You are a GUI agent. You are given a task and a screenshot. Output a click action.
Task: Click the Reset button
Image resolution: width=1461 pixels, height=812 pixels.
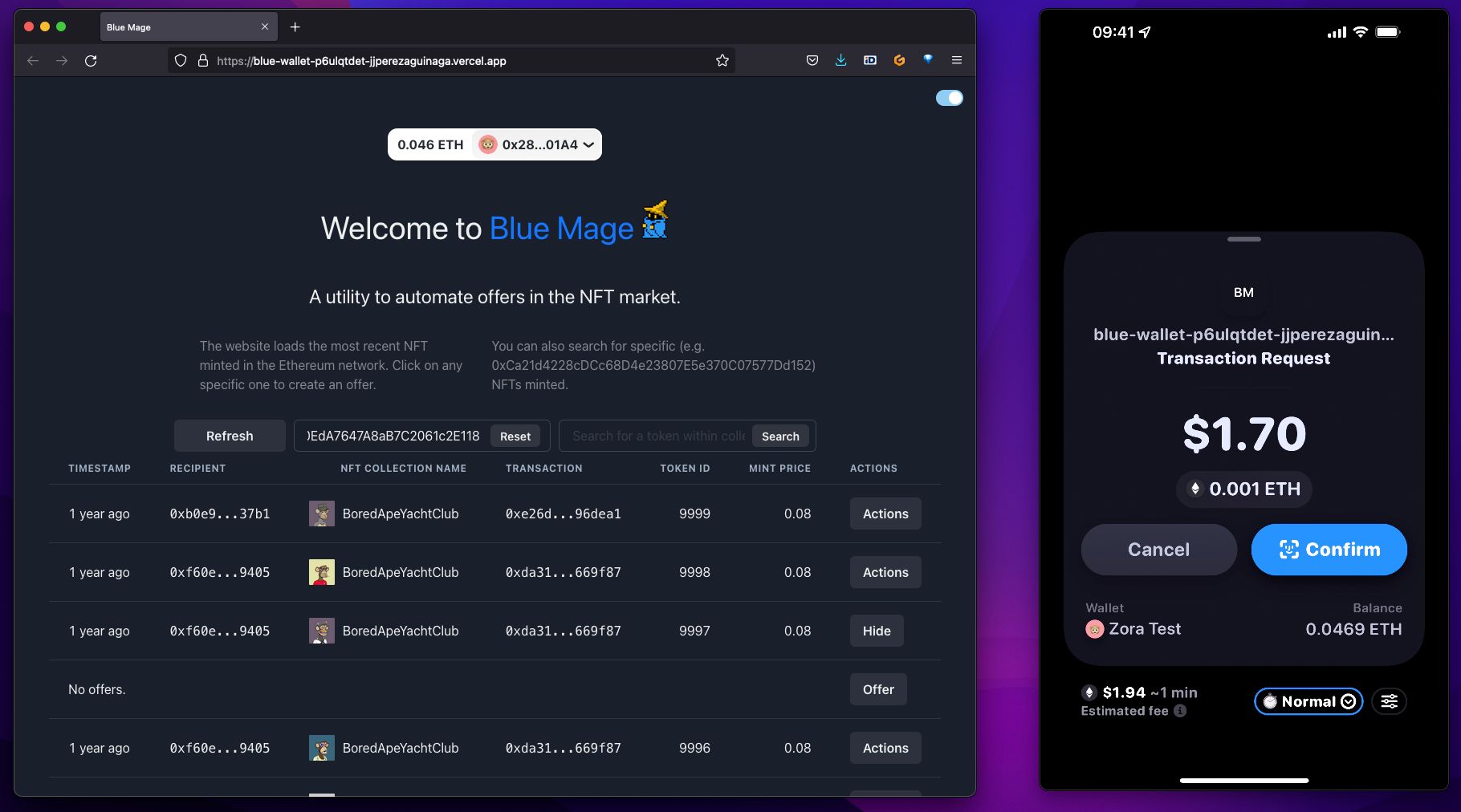515,436
